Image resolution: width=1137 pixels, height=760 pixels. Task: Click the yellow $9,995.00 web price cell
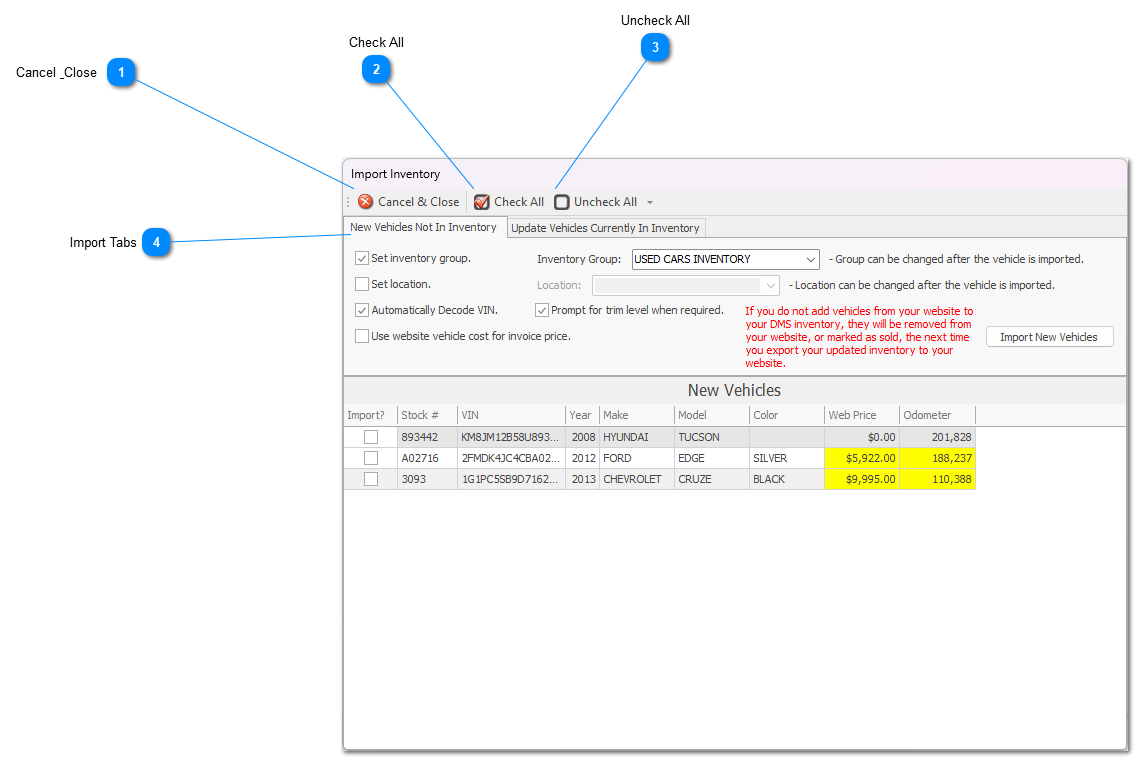[861, 479]
